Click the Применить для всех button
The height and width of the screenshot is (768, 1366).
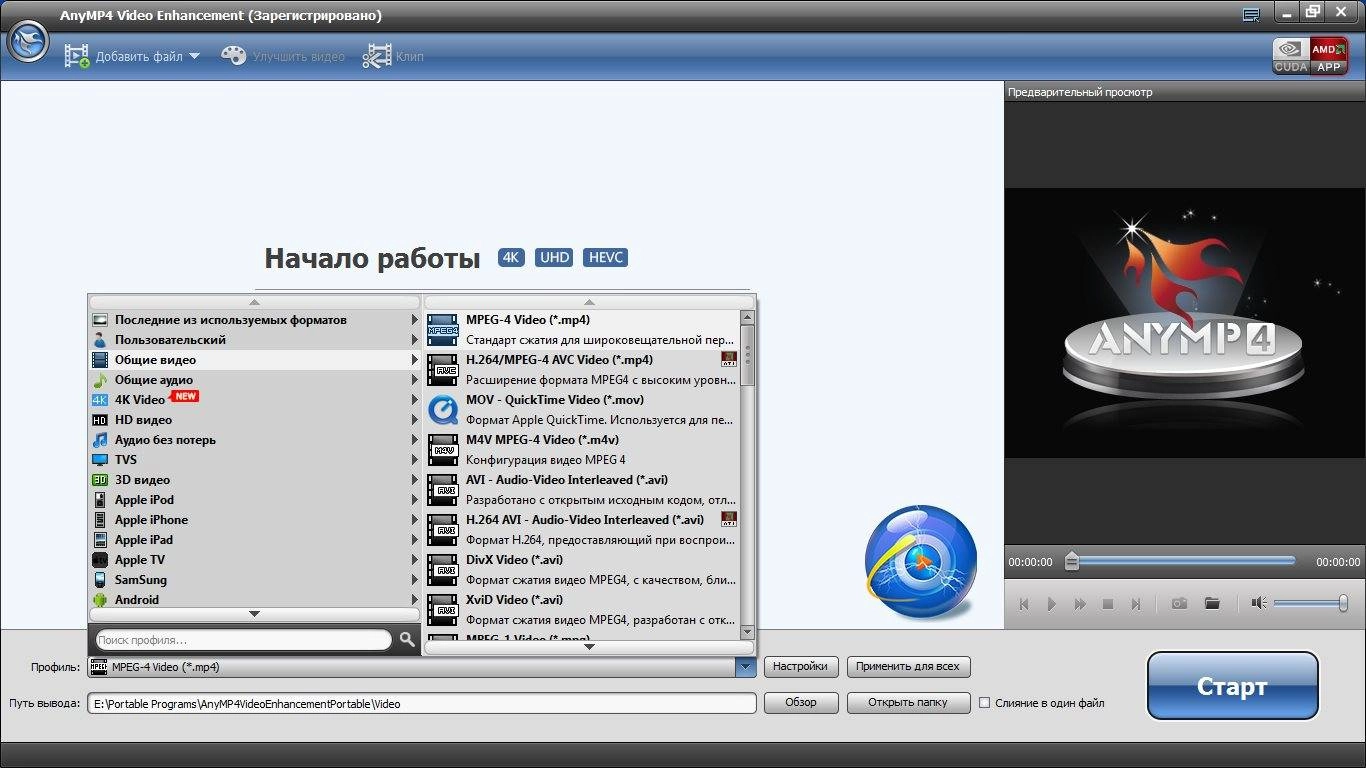pyautogui.click(x=909, y=666)
